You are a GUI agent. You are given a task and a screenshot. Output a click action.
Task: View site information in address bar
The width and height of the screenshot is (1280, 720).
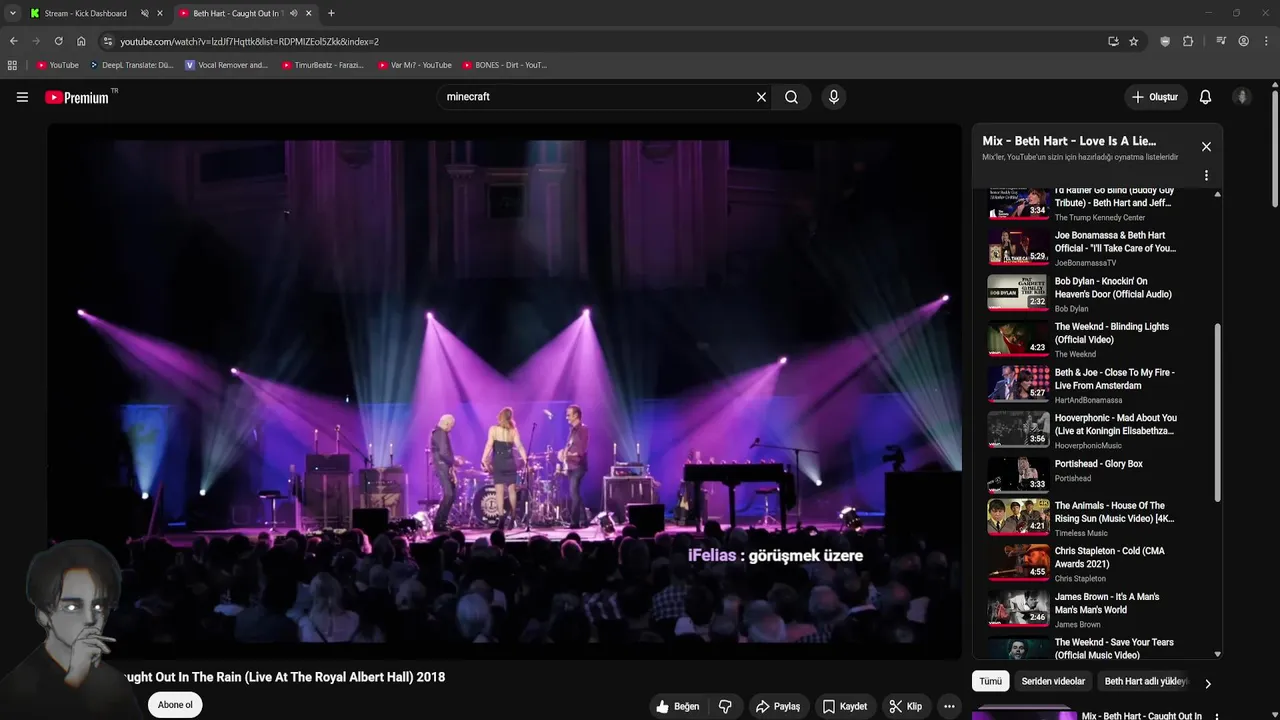coord(108,41)
